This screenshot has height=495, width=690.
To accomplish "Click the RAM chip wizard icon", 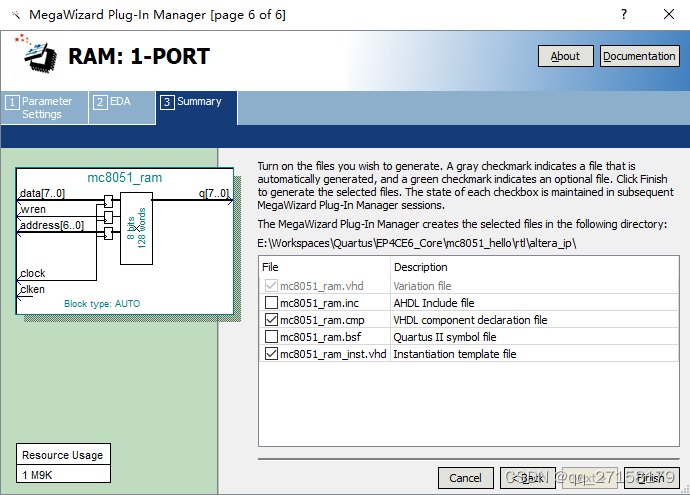I will point(36,54).
